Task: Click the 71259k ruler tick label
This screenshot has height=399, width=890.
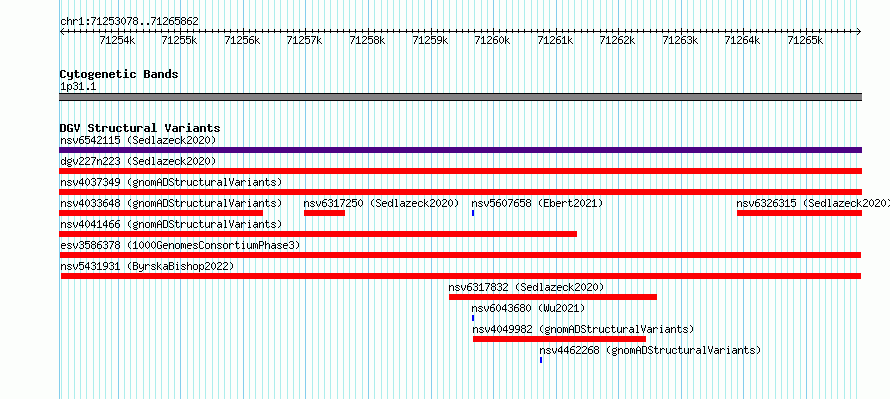Action: coord(430,40)
